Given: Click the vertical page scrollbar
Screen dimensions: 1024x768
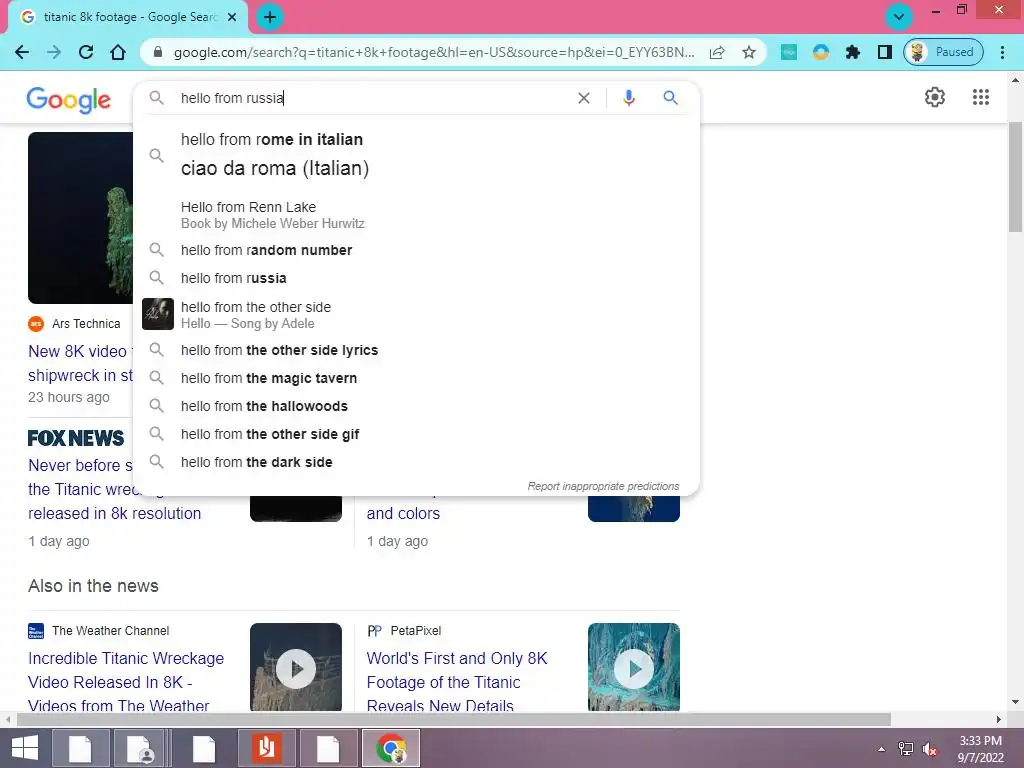Looking at the screenshot, I should pos(1016,176).
